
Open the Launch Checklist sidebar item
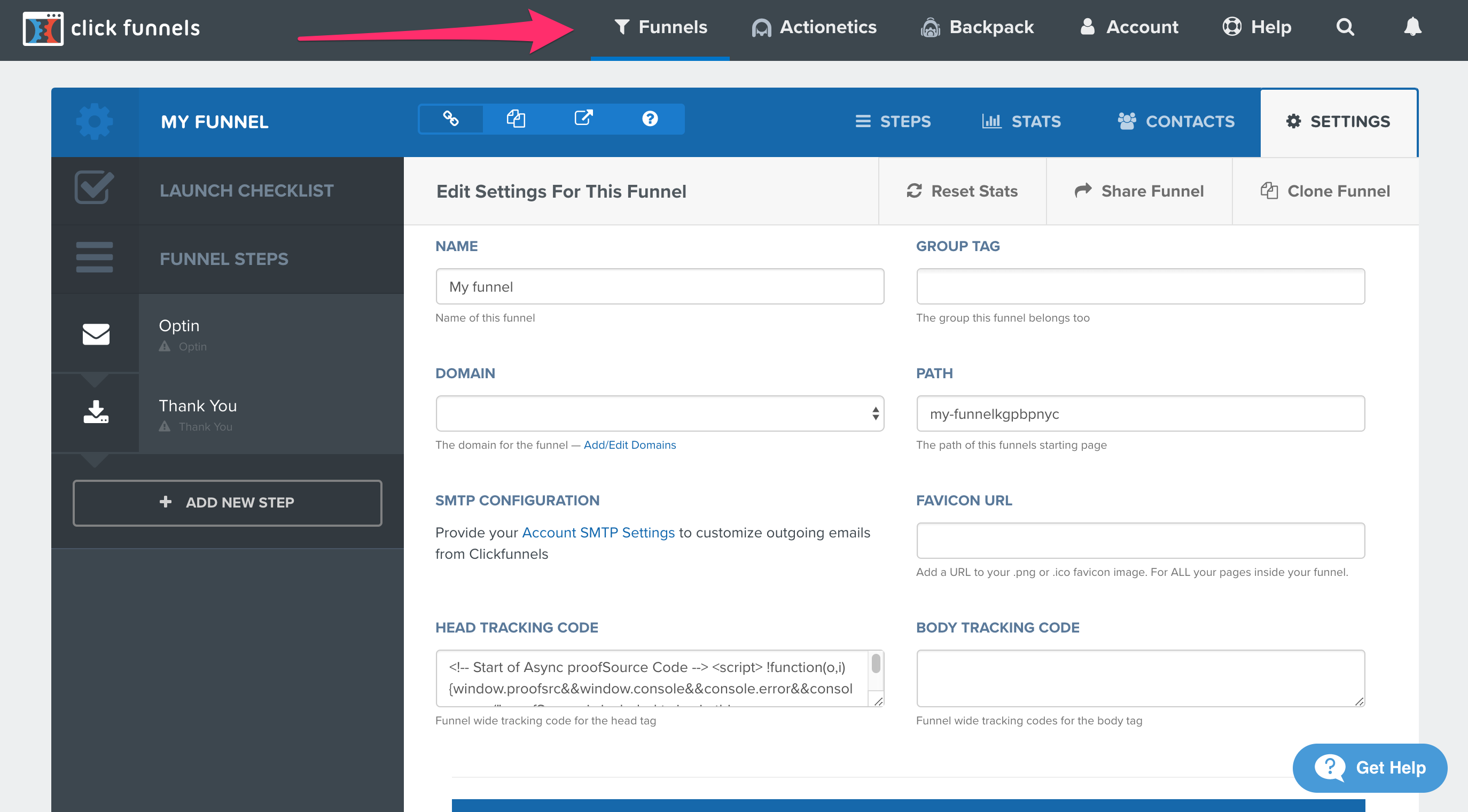(x=228, y=191)
